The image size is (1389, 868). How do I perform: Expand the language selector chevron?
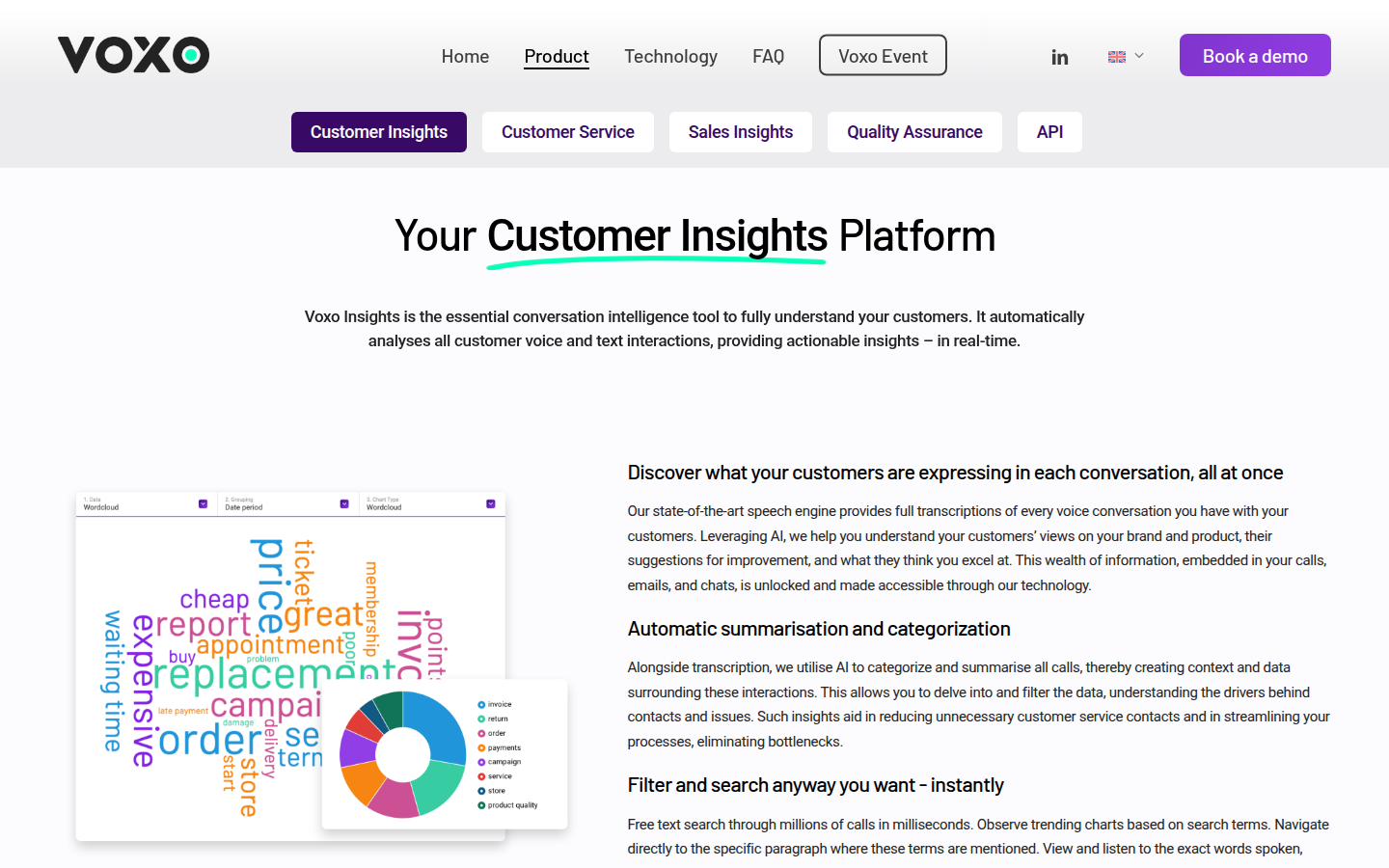tap(1139, 56)
